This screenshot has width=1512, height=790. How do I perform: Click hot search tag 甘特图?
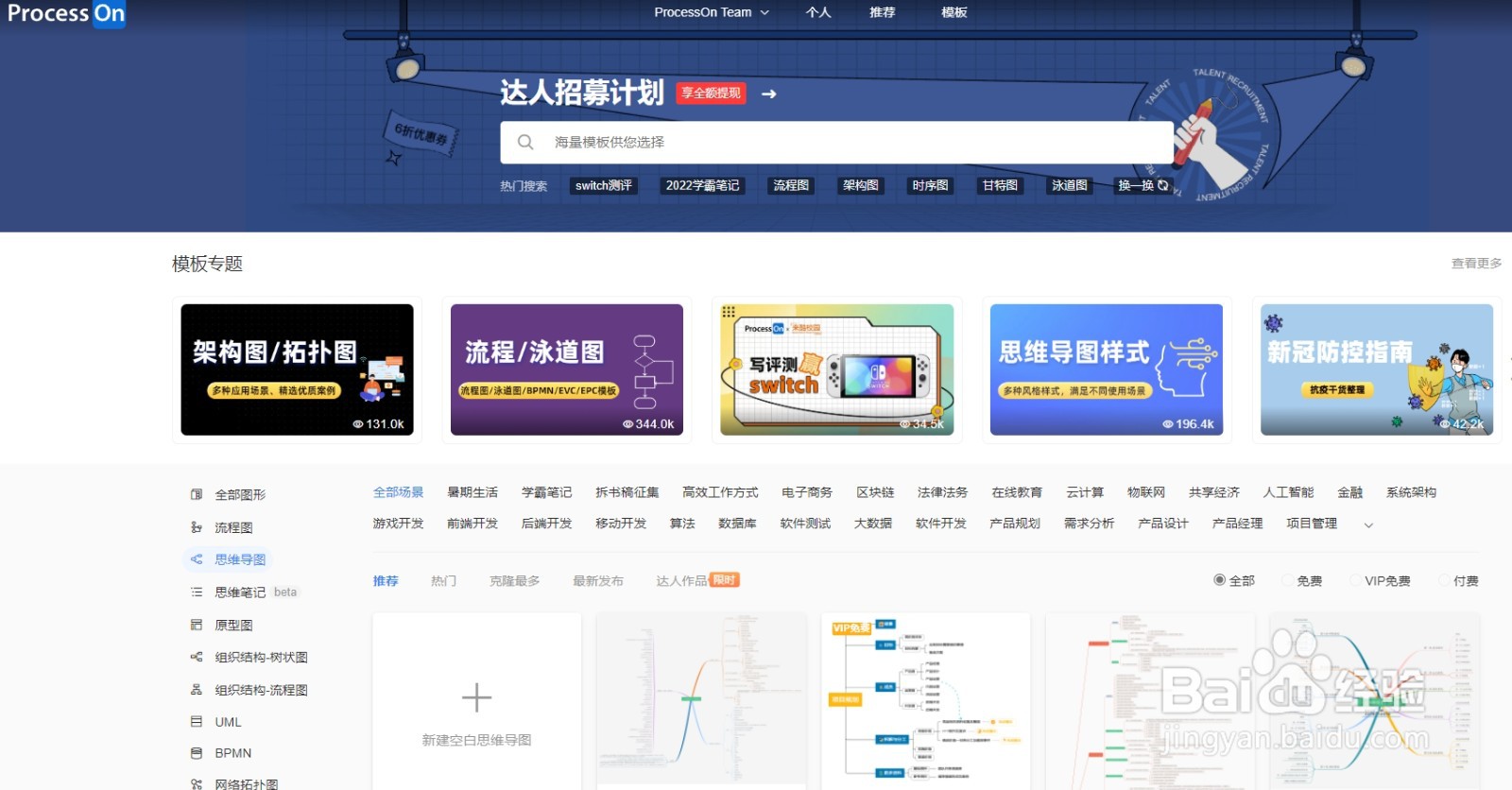tap(1000, 185)
